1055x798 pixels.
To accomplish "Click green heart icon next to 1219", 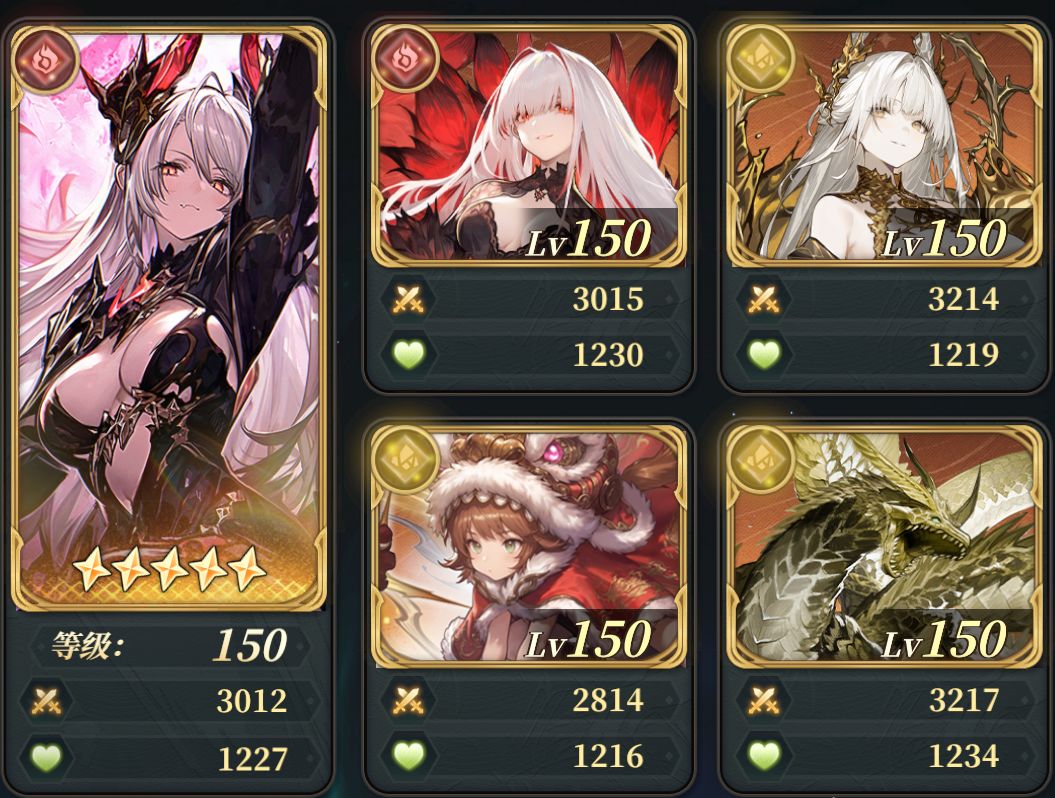I will [x=764, y=354].
